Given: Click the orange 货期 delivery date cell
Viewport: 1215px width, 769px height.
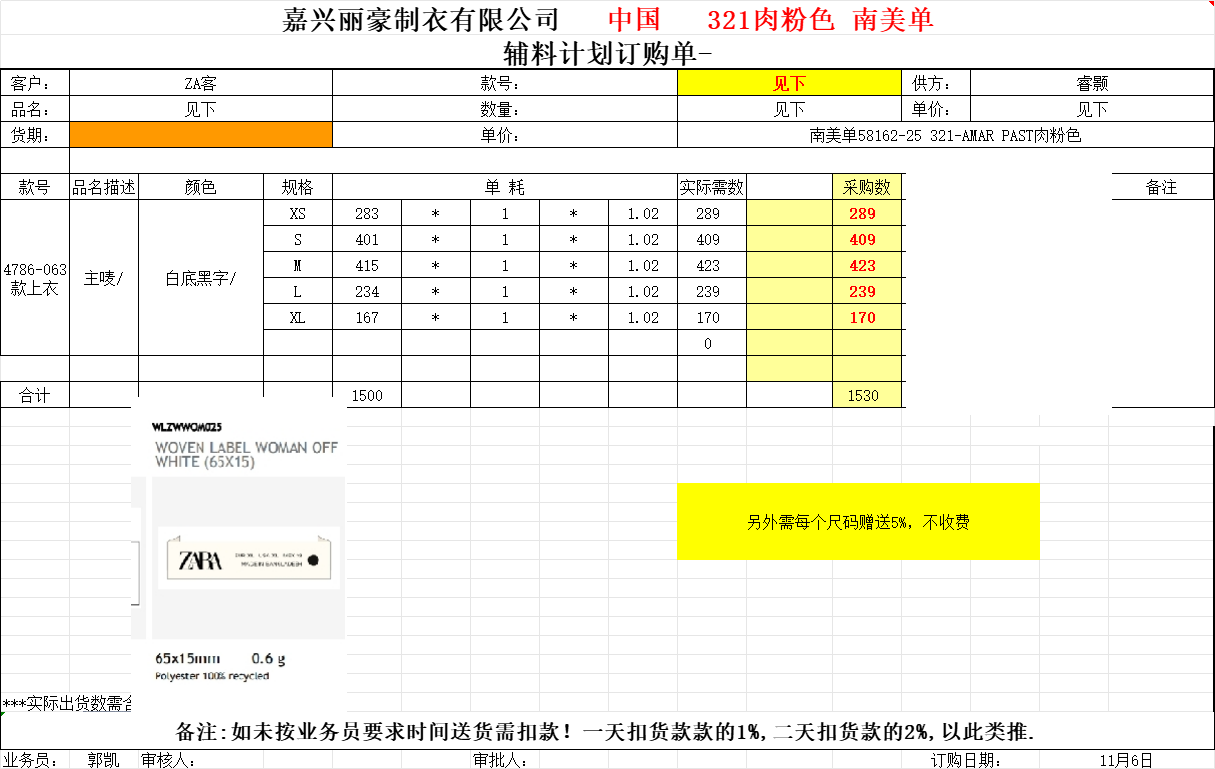Looking at the screenshot, I should coord(201,135).
